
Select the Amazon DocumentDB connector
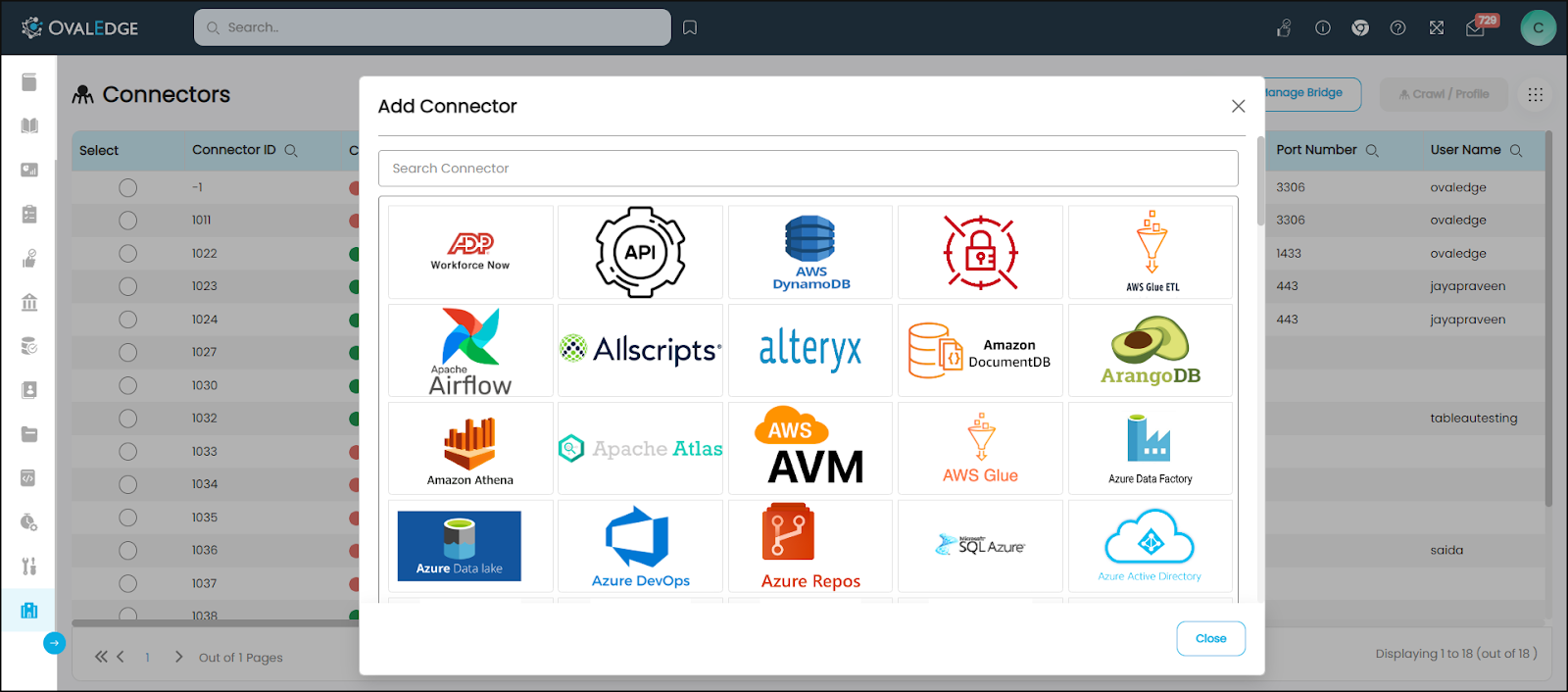click(980, 350)
